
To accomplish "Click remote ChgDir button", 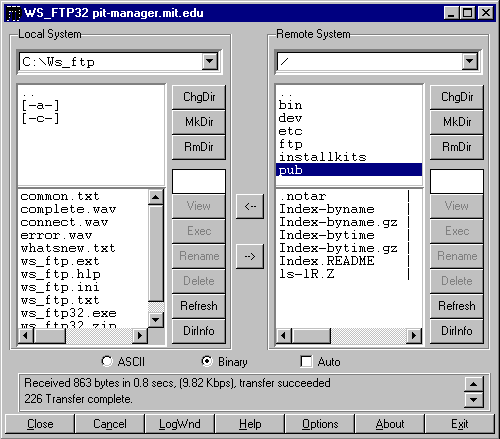I will pyautogui.click(x=457, y=97).
